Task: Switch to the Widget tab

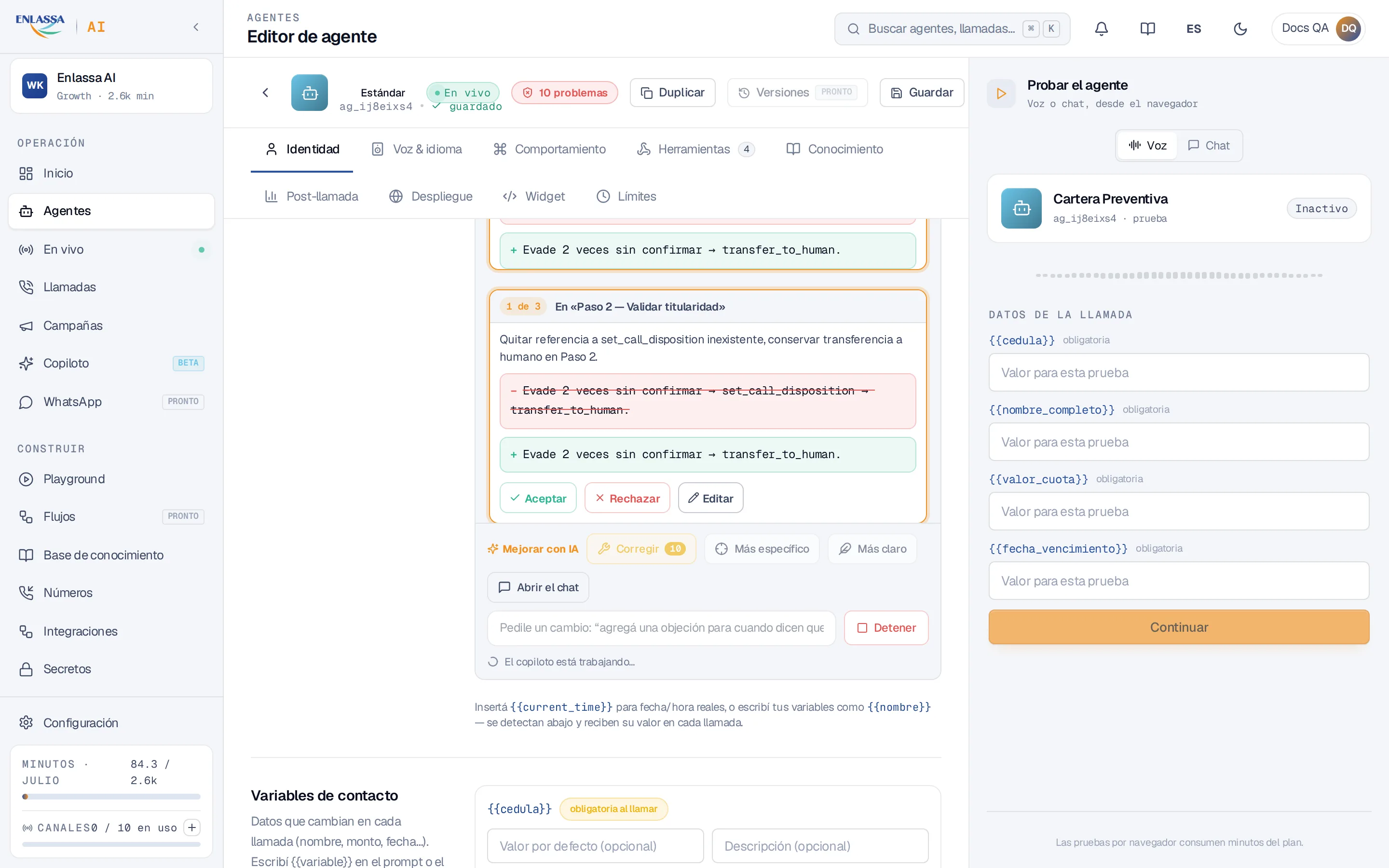Action: [533, 196]
